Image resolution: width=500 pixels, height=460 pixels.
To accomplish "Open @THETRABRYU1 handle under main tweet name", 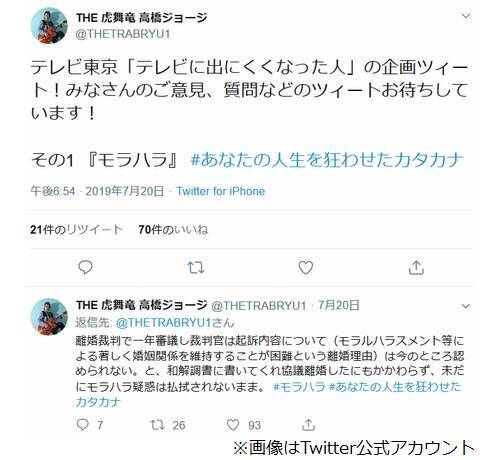I will click(123, 34).
